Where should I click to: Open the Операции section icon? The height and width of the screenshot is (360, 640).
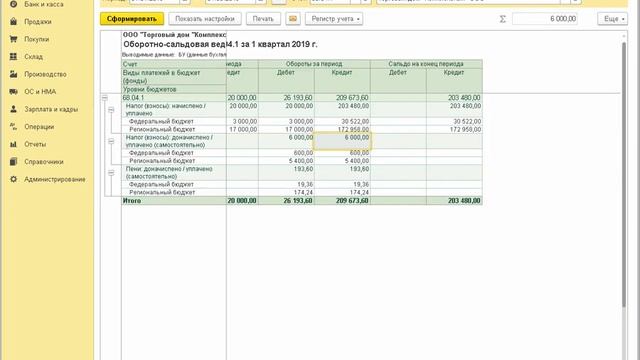click(x=13, y=127)
